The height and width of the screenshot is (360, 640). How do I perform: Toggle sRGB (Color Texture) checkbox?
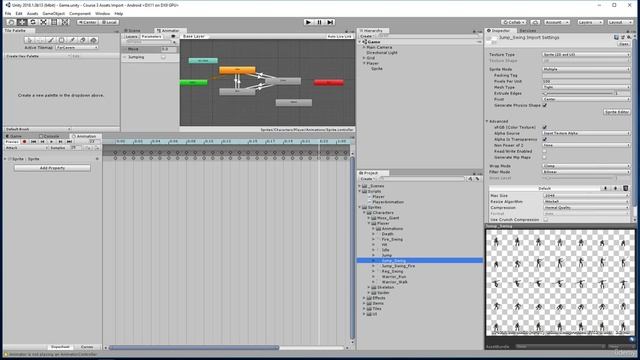point(544,127)
